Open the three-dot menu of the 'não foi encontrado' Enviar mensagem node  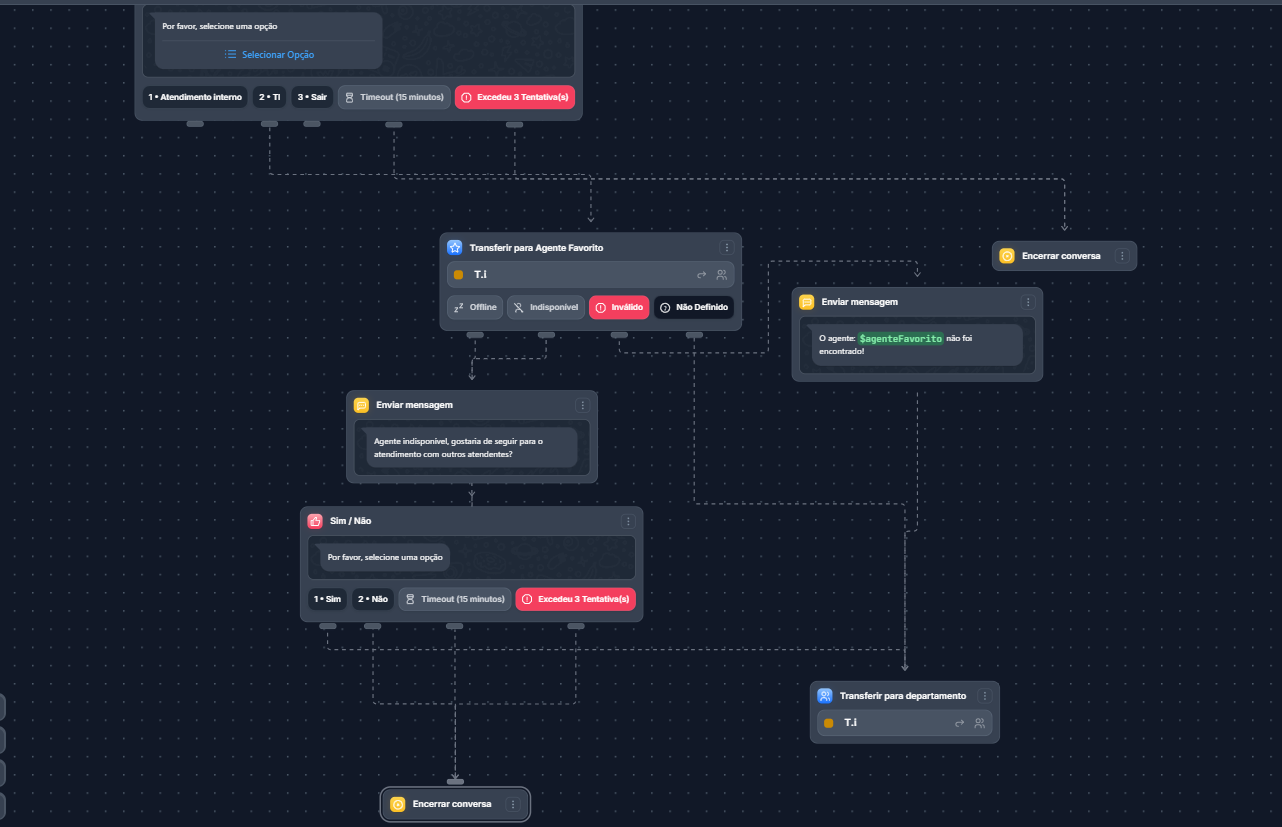[x=1027, y=302]
